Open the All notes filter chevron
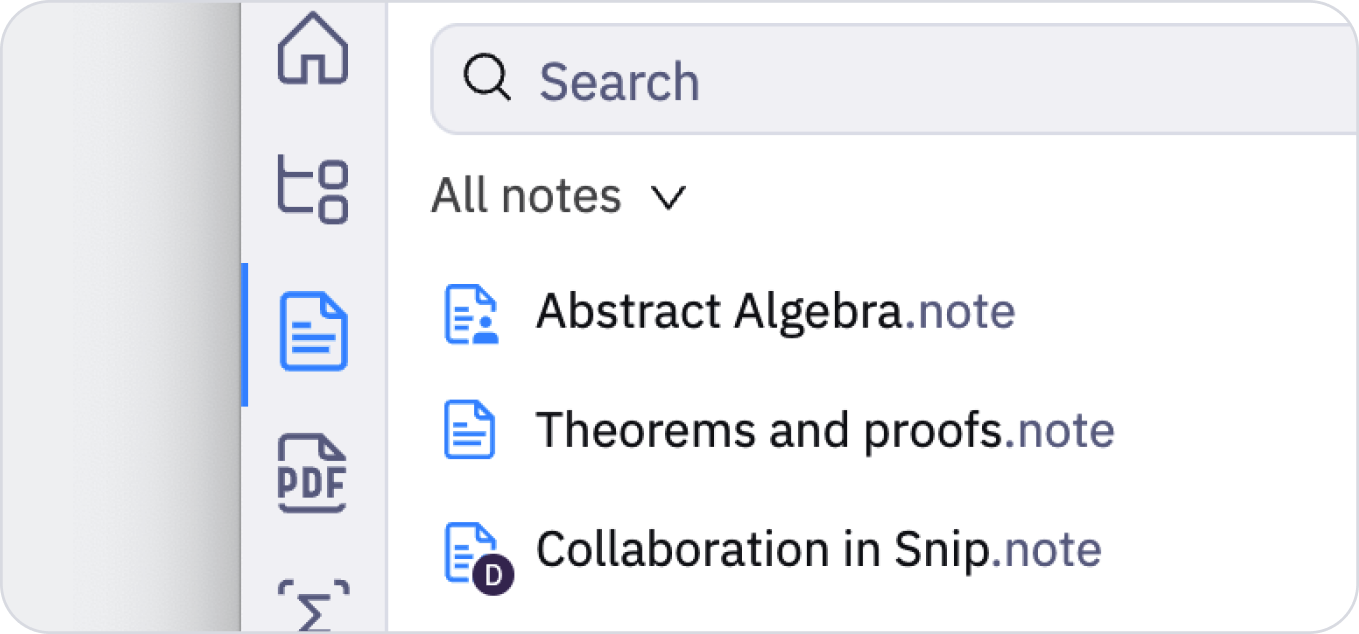The width and height of the screenshot is (1359, 634). [x=668, y=196]
